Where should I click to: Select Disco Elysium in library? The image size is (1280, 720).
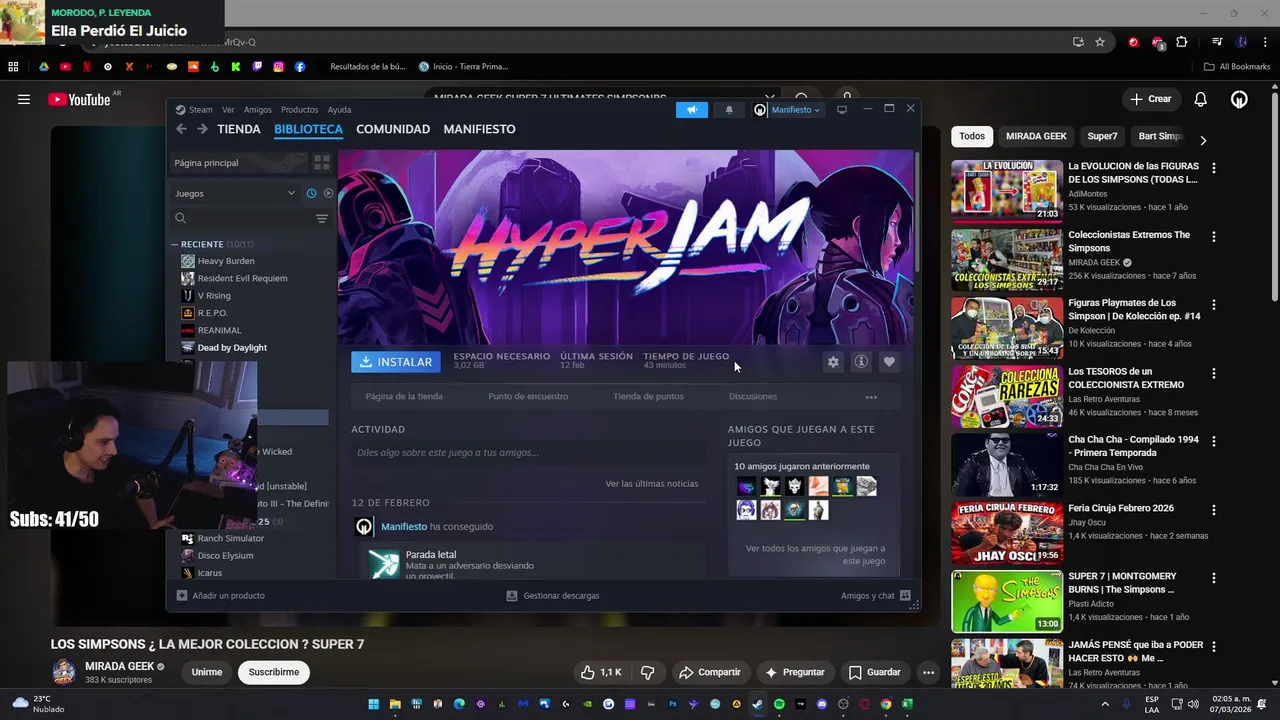click(x=225, y=556)
